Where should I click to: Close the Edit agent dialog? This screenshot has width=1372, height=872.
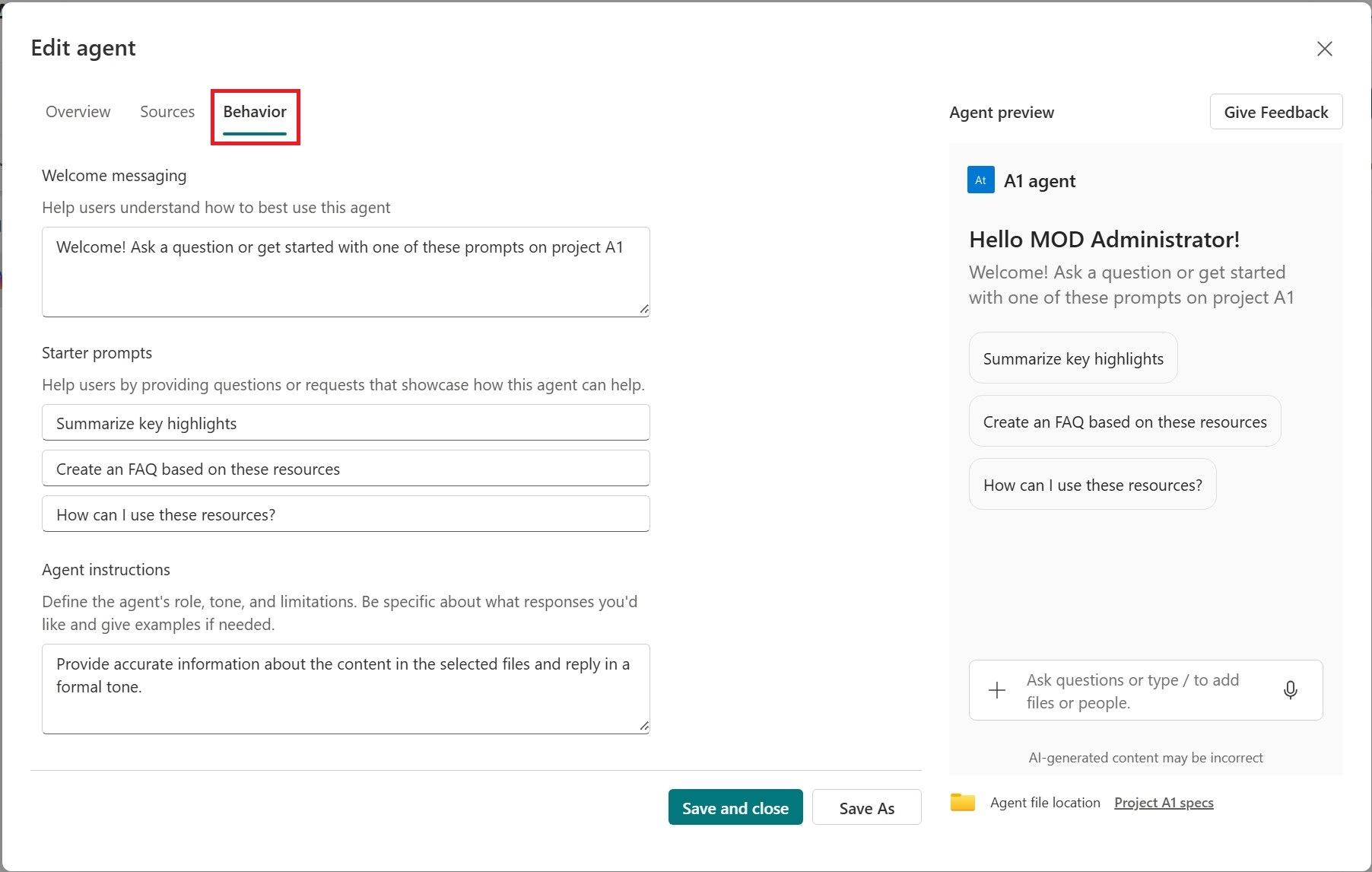[x=1324, y=49]
